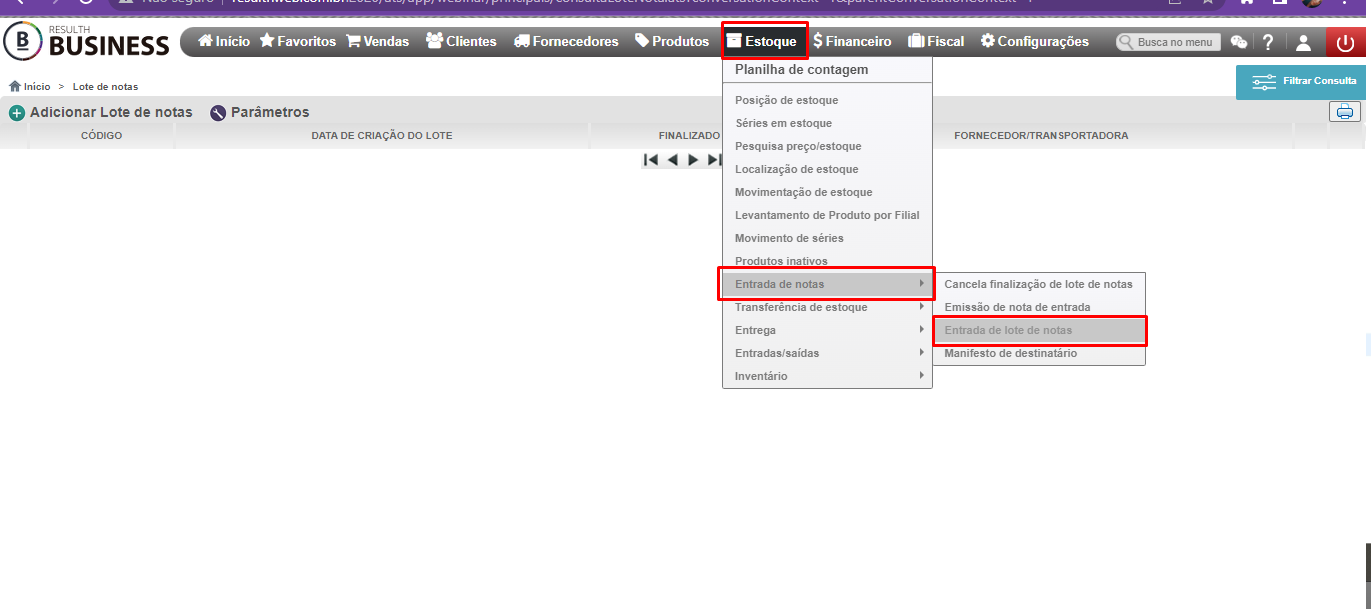This screenshot has height=609, width=1371.
Task: Click the Resulth Business logo
Action: pyautogui.click(x=87, y=41)
